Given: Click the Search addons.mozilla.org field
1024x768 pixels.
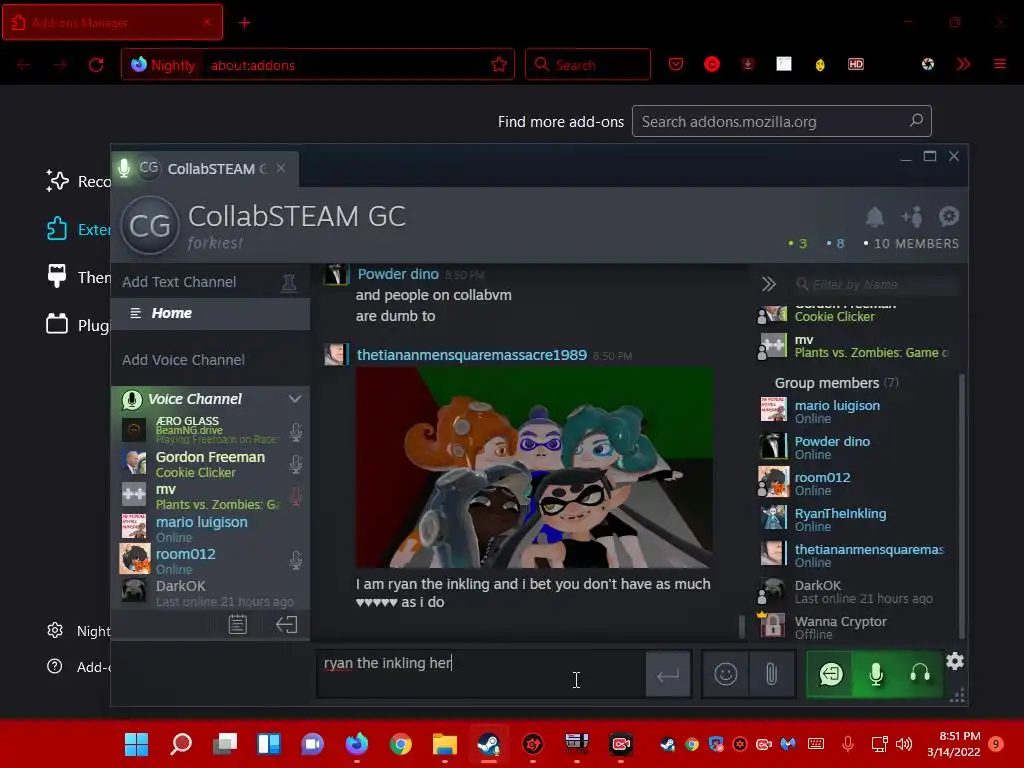Looking at the screenshot, I should tap(781, 121).
